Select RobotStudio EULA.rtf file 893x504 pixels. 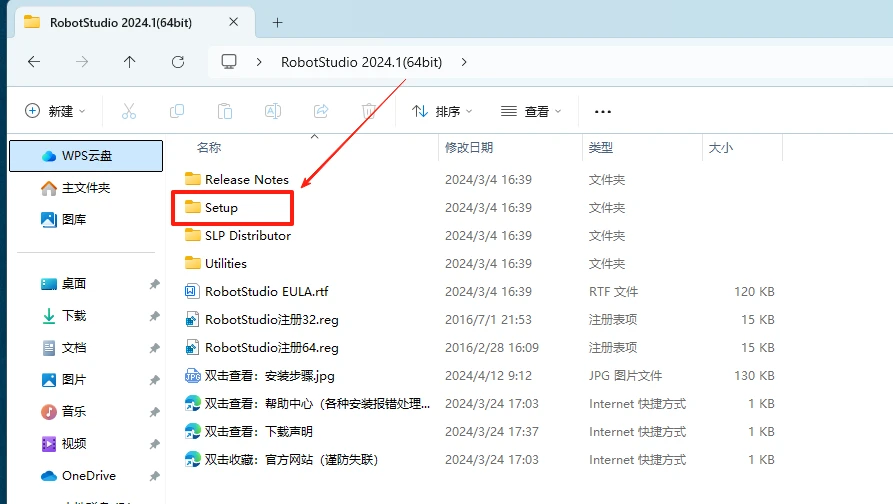267,291
